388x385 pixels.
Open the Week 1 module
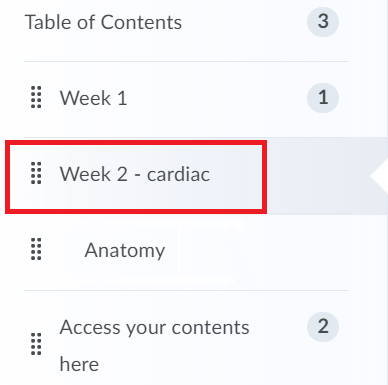[x=93, y=98]
